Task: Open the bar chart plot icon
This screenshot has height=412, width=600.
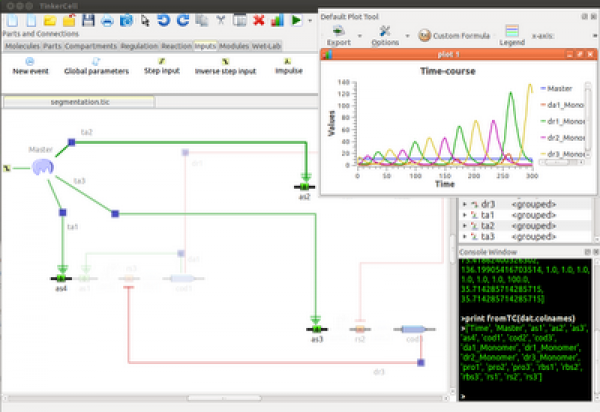Action: click(x=278, y=19)
